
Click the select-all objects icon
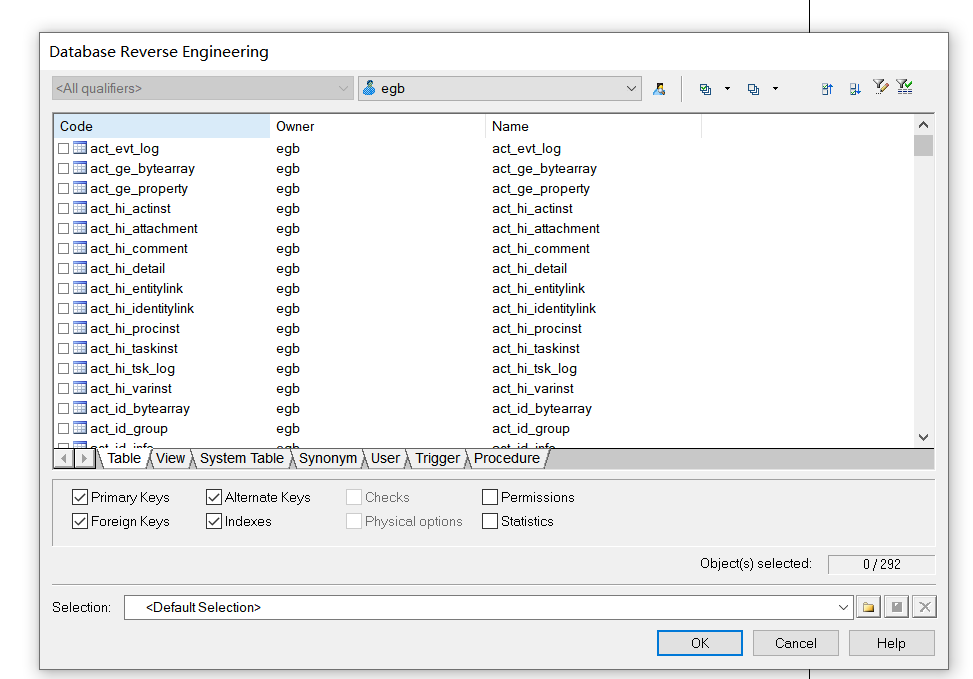coord(706,88)
